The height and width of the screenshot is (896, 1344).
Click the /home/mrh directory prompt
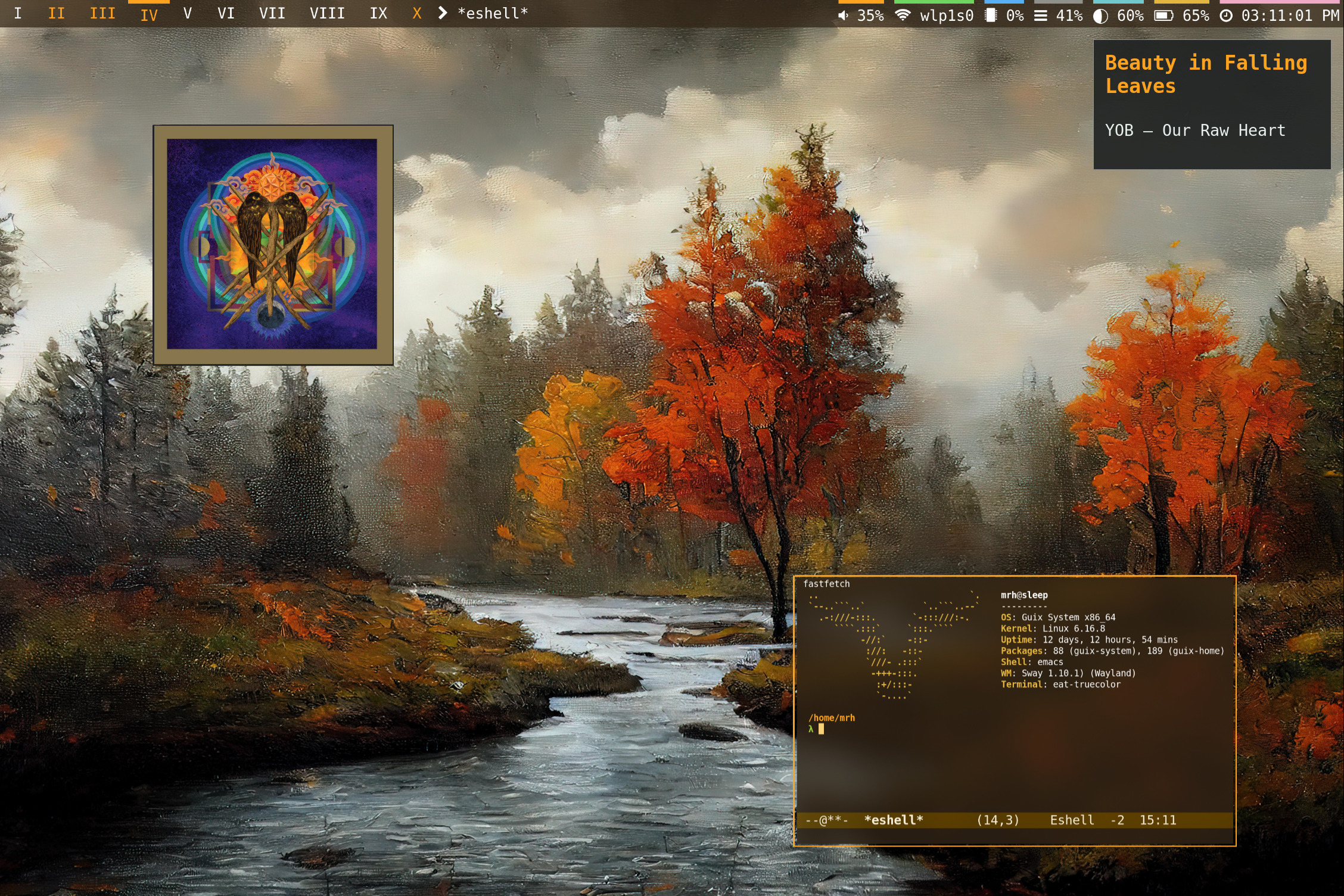tap(832, 718)
